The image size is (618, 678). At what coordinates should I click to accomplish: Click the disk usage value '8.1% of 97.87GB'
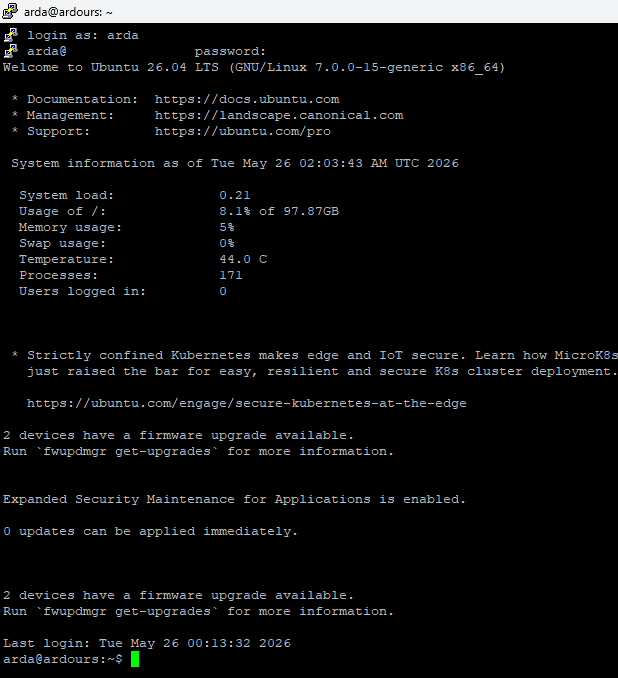coord(279,211)
